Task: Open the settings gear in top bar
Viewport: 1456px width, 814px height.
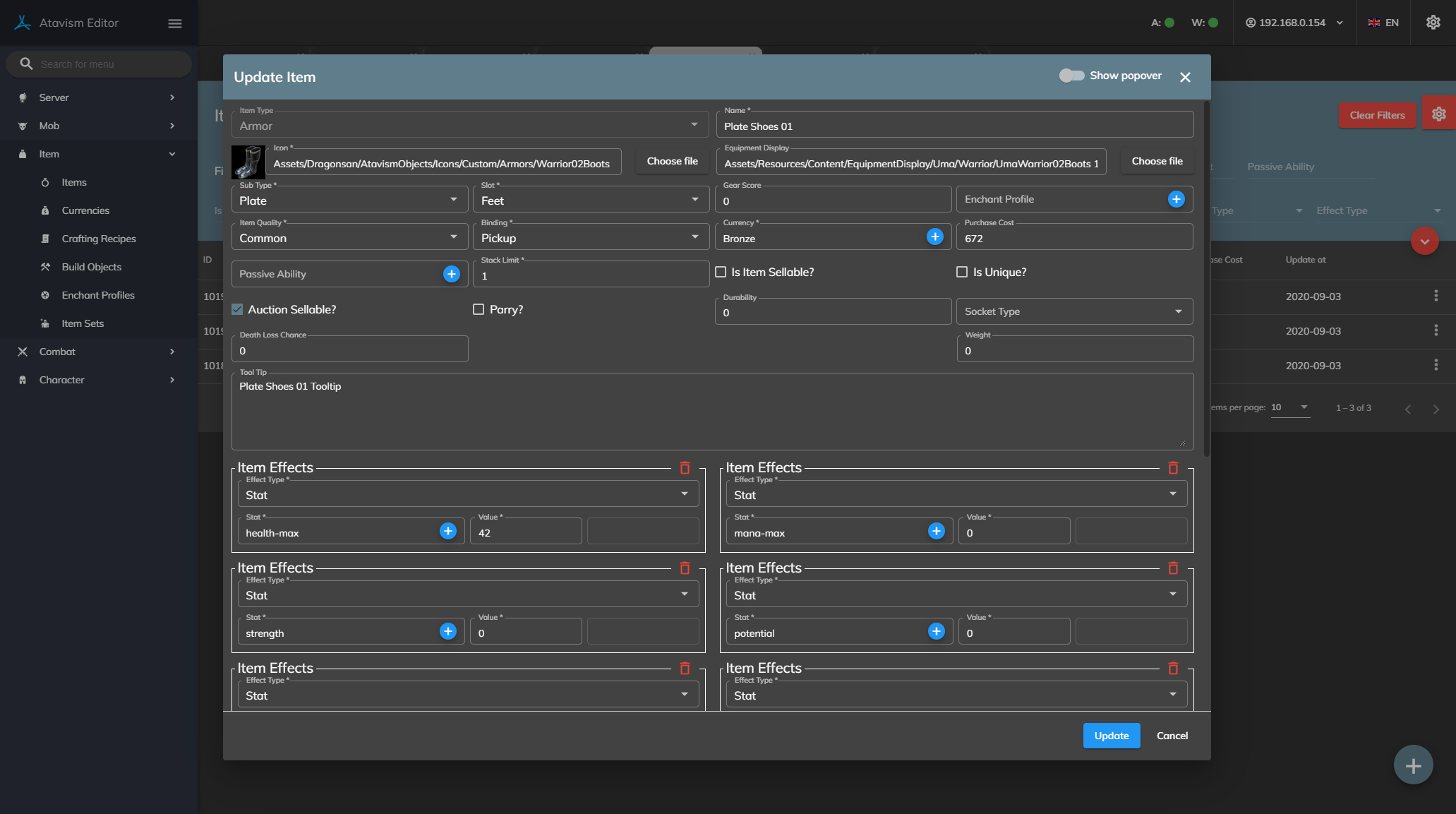Action: click(x=1433, y=23)
